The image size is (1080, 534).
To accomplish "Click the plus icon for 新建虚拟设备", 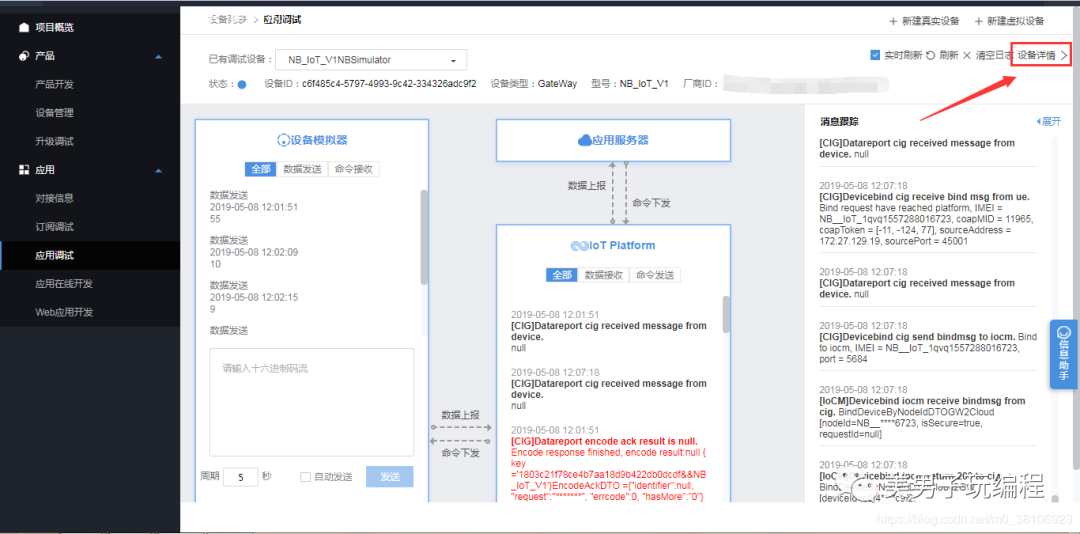I will coord(978,21).
